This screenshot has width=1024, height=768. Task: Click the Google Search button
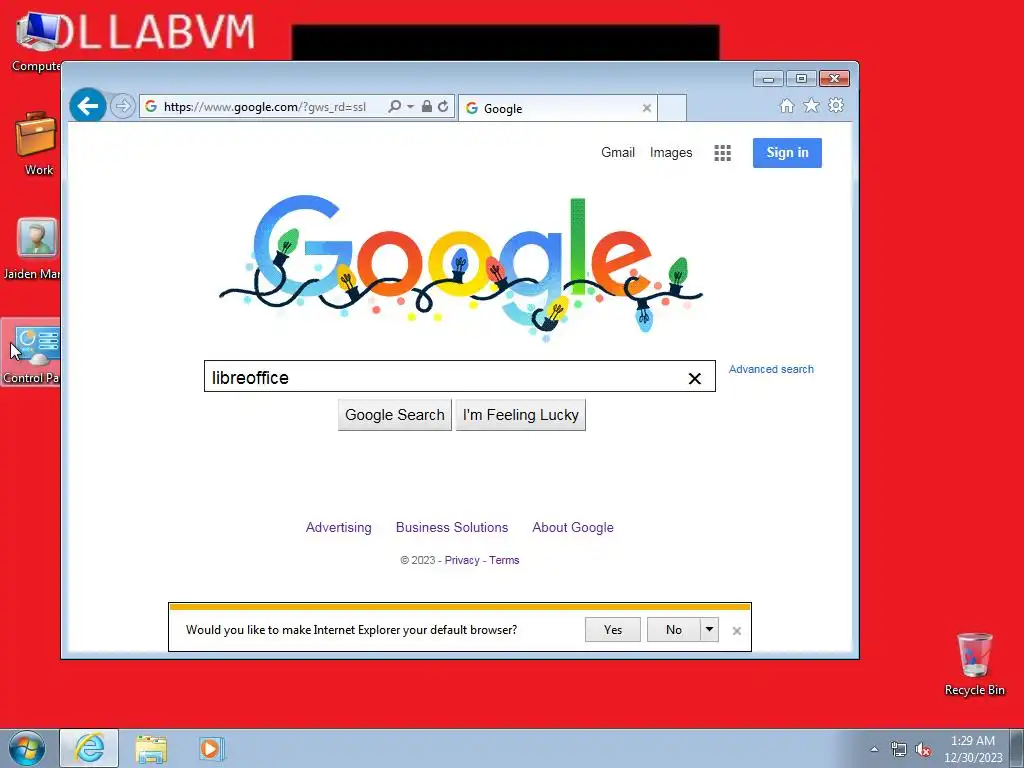[394, 415]
